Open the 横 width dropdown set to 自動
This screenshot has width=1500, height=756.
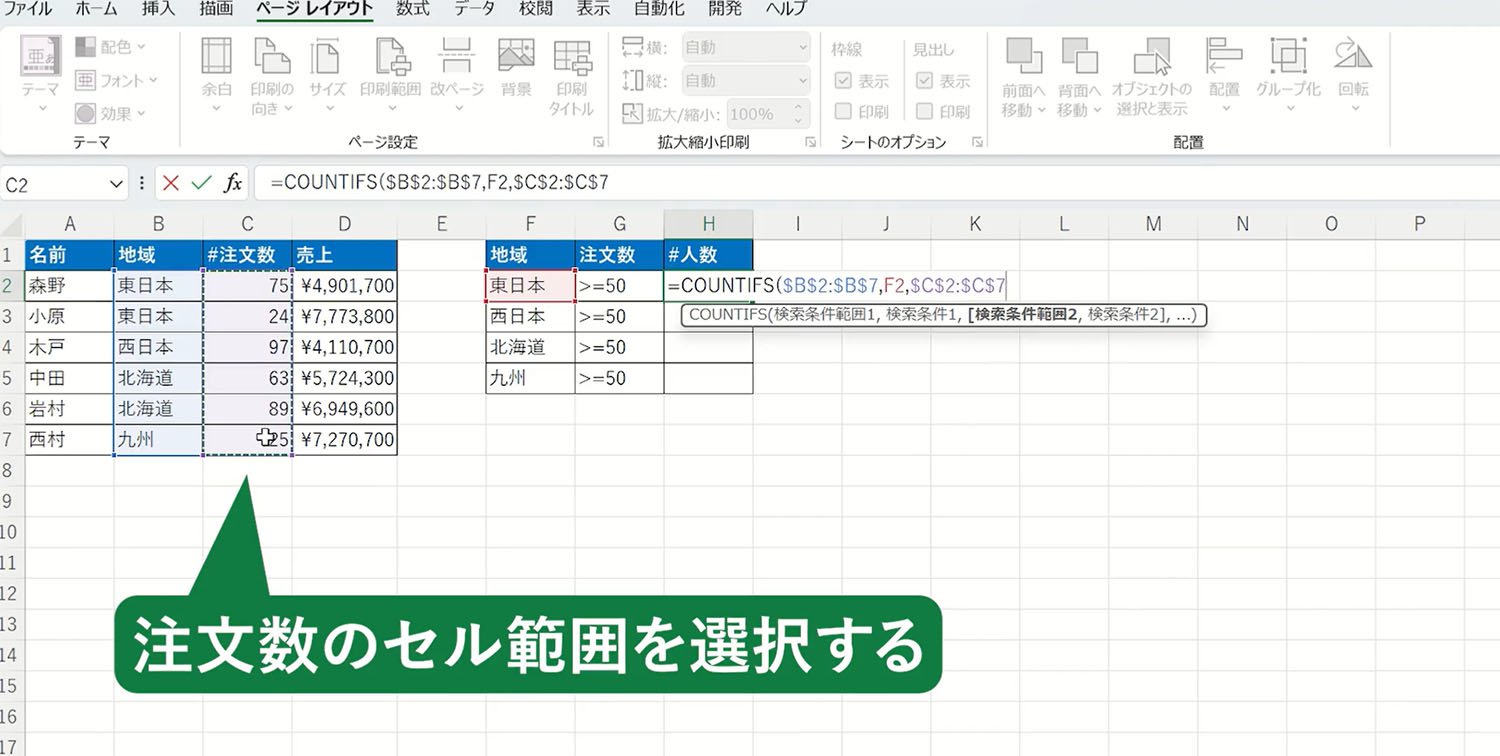point(746,47)
